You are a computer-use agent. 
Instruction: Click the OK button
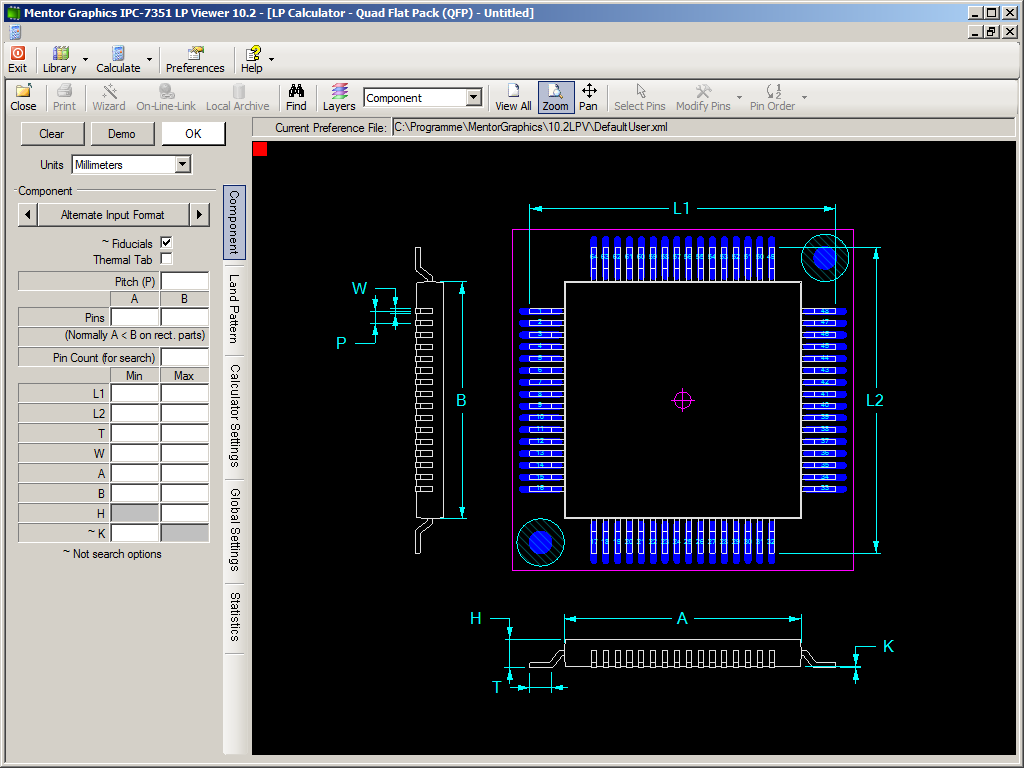[193, 134]
